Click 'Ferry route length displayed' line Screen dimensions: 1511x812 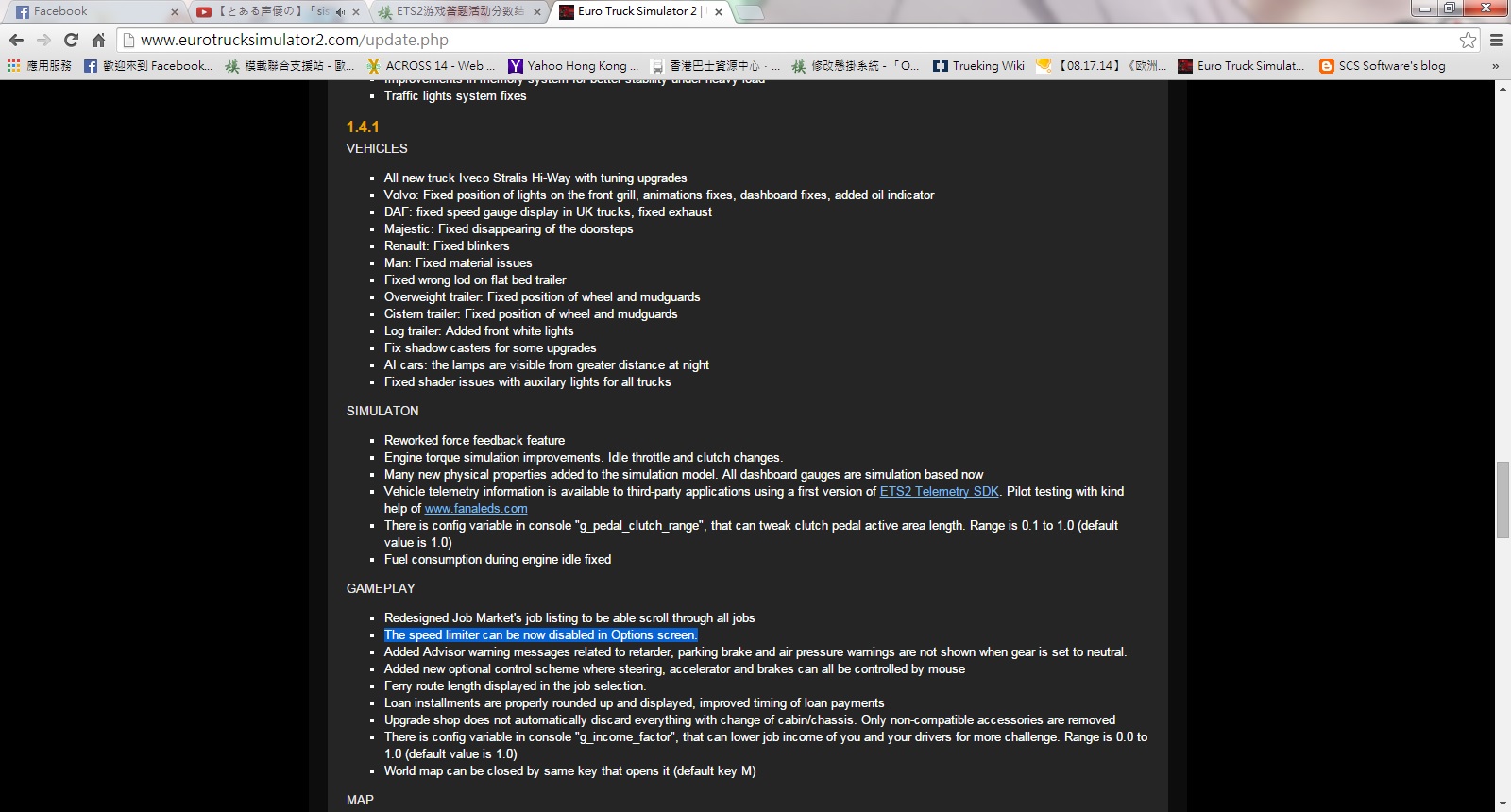click(x=515, y=686)
